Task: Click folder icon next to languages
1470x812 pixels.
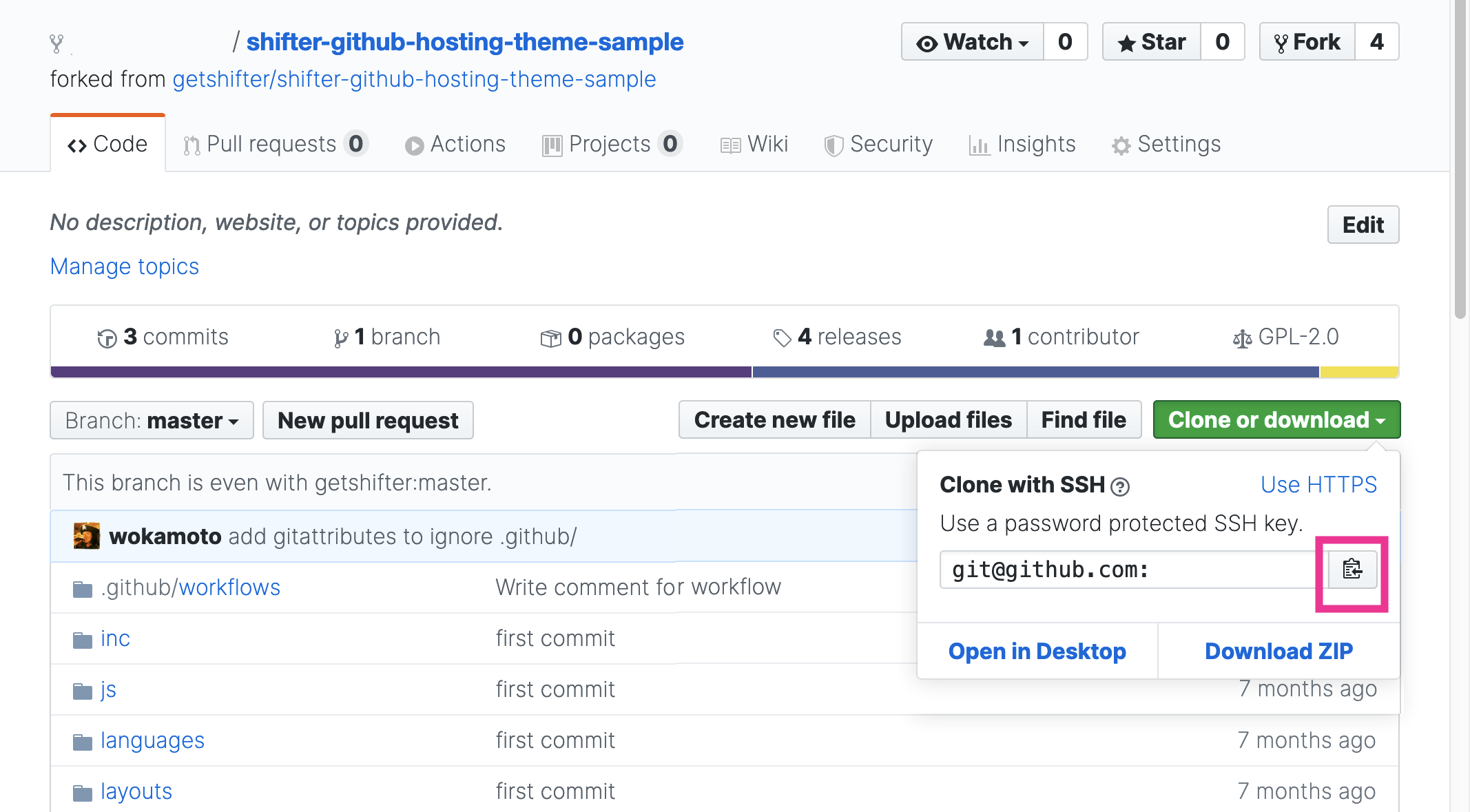Action: coord(83,742)
